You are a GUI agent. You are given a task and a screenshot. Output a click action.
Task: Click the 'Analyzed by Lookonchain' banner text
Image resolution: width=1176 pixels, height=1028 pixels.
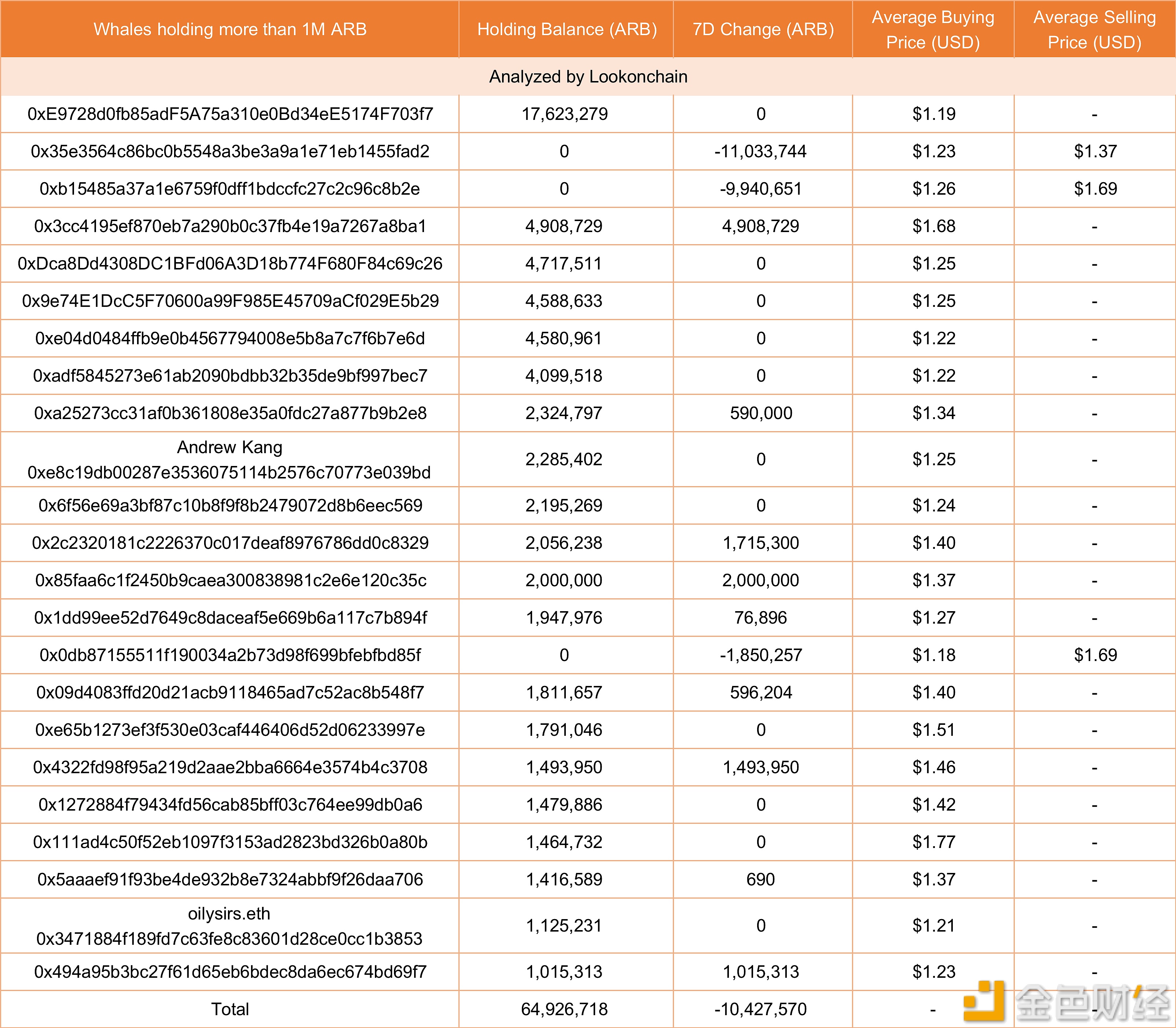tap(588, 77)
